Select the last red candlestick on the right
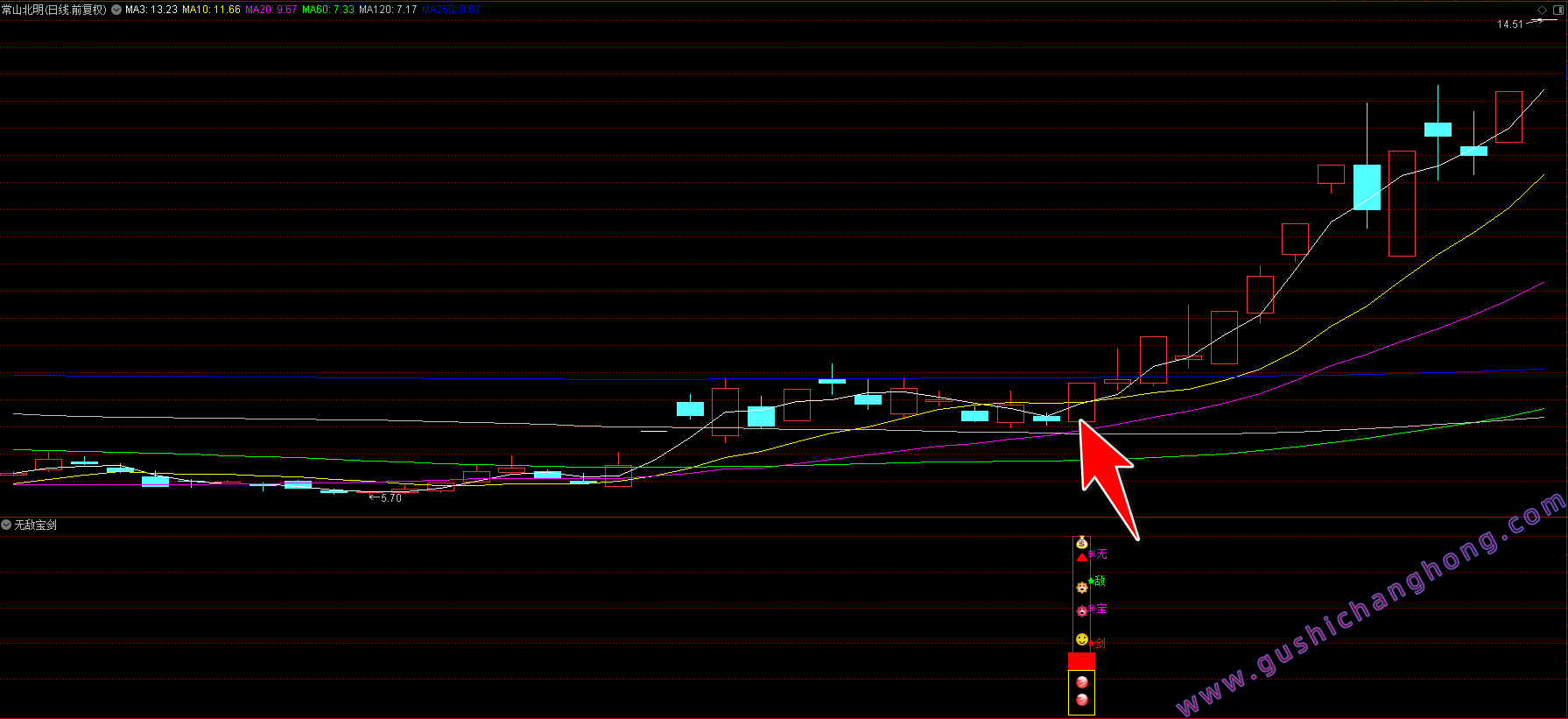 [1508, 116]
